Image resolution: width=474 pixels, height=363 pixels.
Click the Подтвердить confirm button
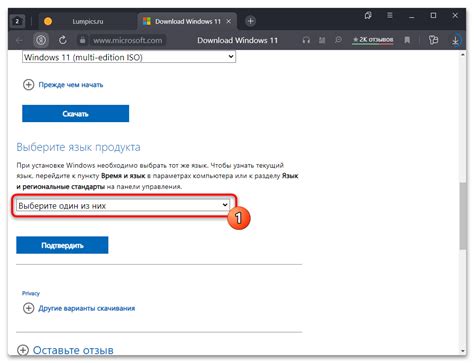tap(62, 245)
